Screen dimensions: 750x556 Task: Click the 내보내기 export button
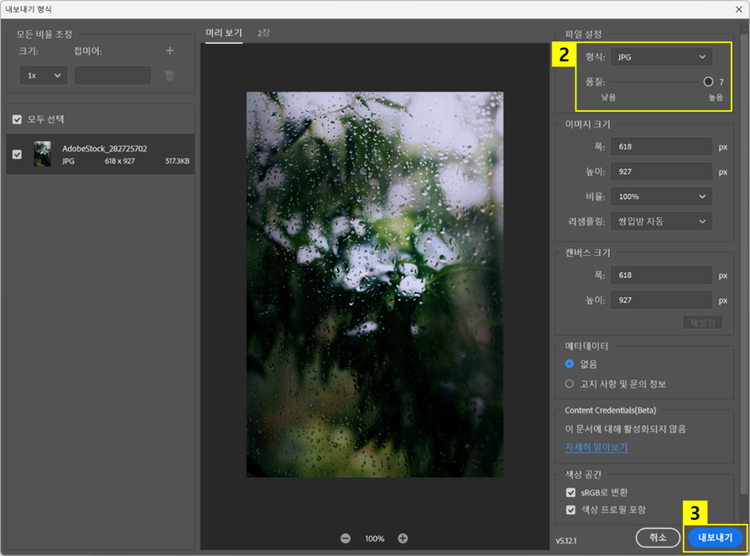click(715, 538)
